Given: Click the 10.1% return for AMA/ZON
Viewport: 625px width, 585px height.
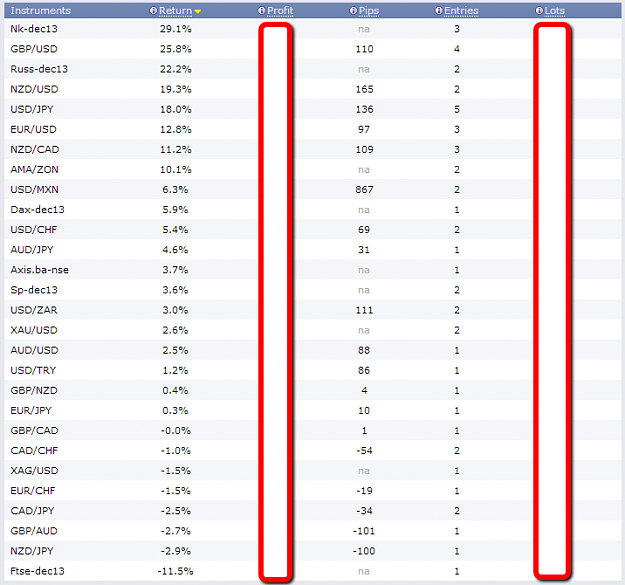Looking at the screenshot, I should tap(176, 169).
